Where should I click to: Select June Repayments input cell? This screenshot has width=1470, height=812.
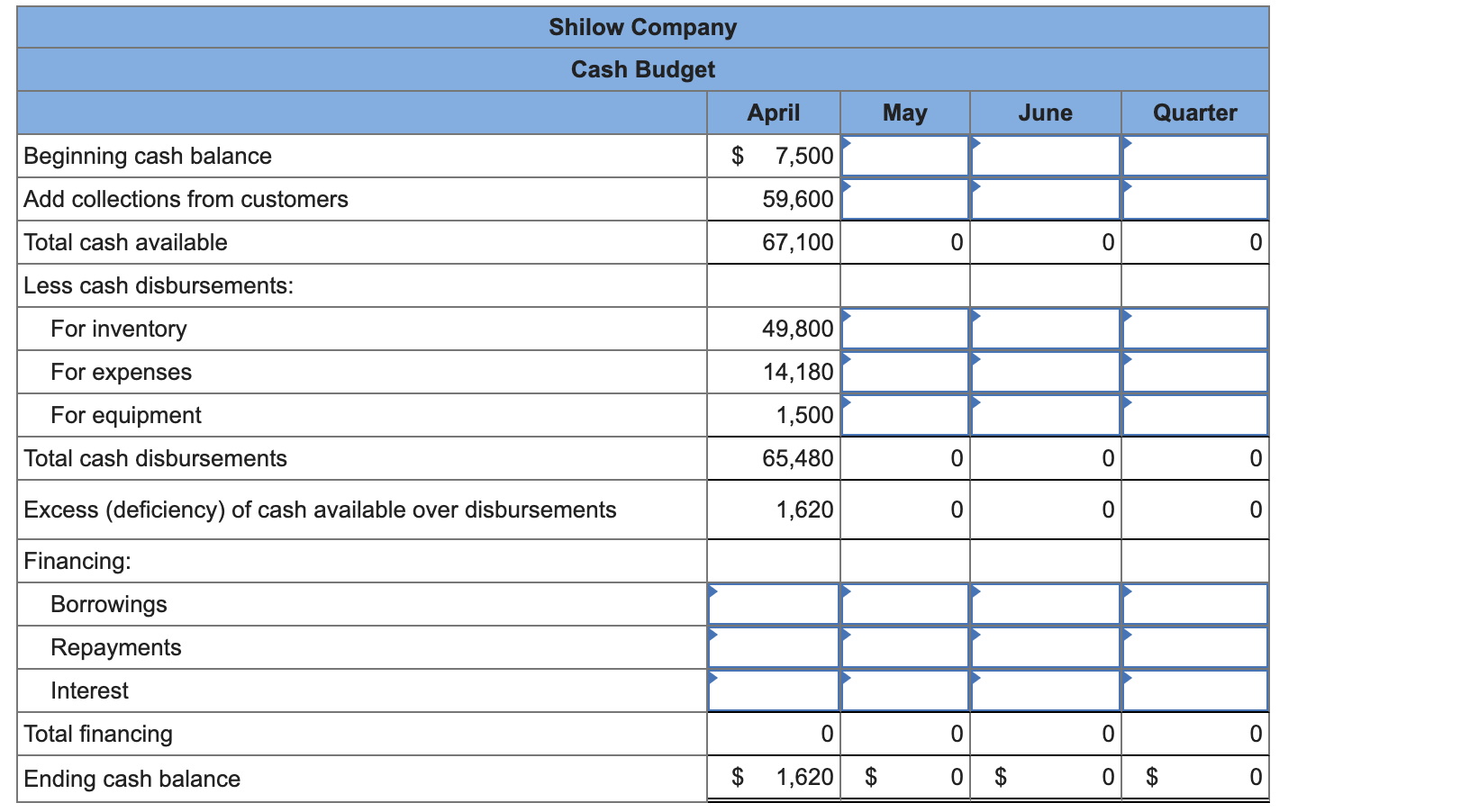pos(1046,647)
